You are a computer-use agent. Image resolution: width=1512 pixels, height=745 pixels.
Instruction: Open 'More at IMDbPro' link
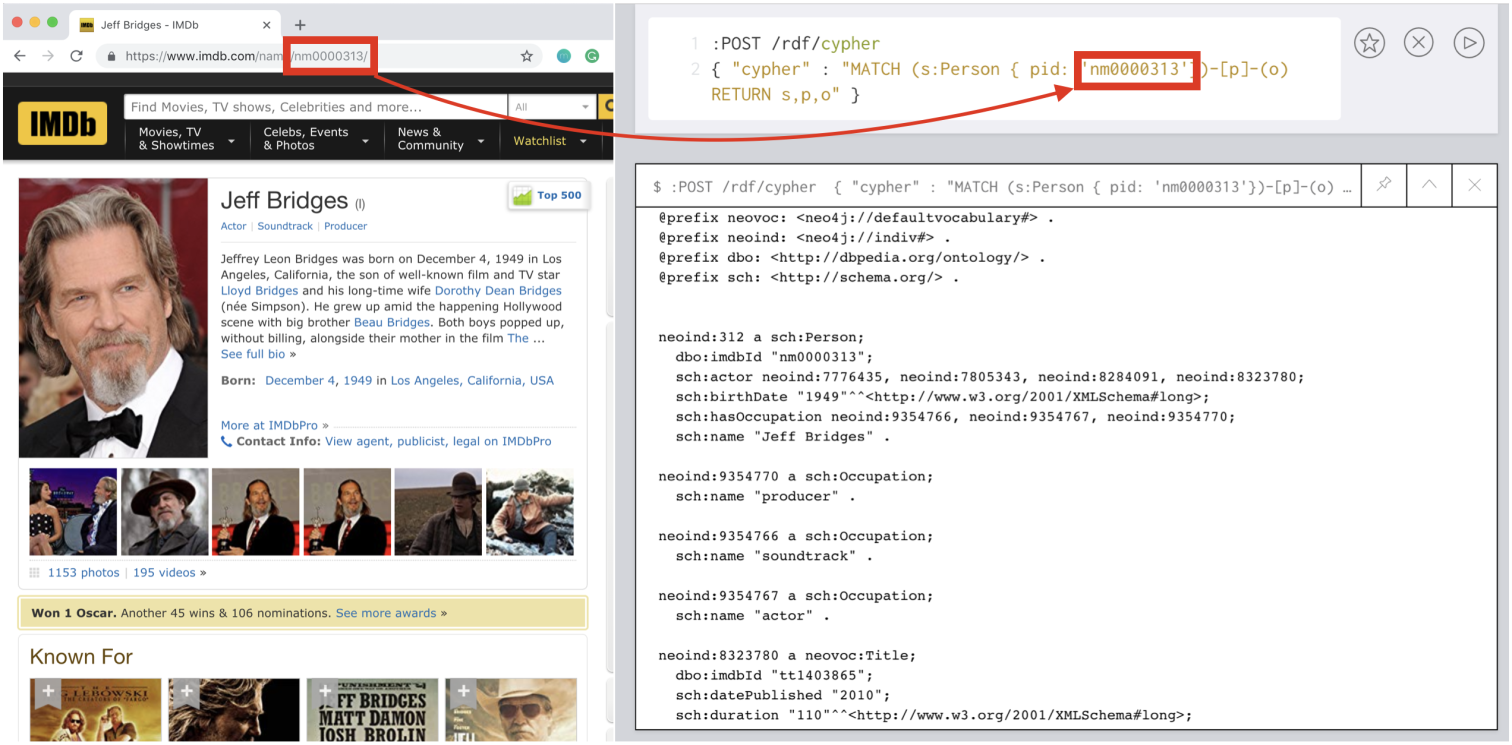(x=269, y=426)
